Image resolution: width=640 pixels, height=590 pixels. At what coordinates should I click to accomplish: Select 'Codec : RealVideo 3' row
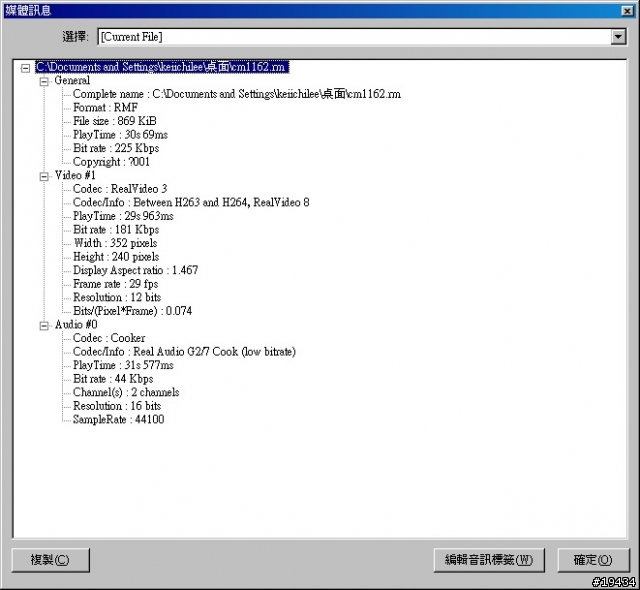(120, 189)
